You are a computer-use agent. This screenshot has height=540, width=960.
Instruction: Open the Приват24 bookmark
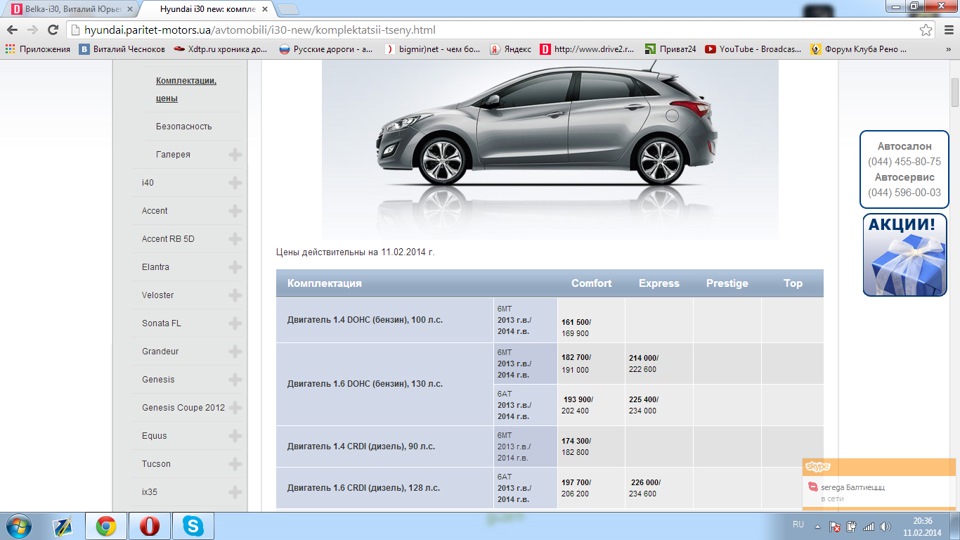pyautogui.click(x=670, y=49)
